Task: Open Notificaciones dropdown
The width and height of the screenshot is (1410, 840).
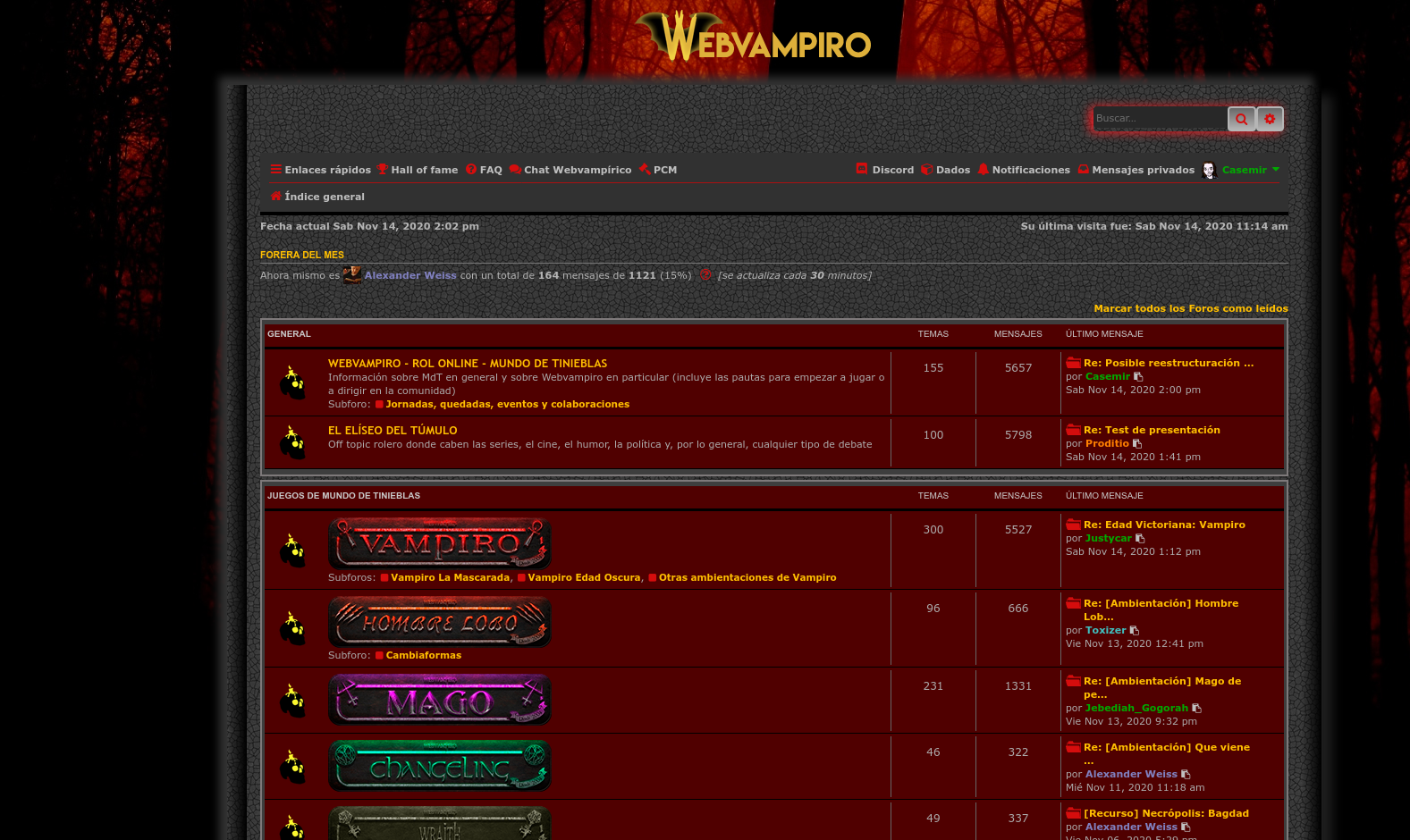Action: click(1024, 170)
